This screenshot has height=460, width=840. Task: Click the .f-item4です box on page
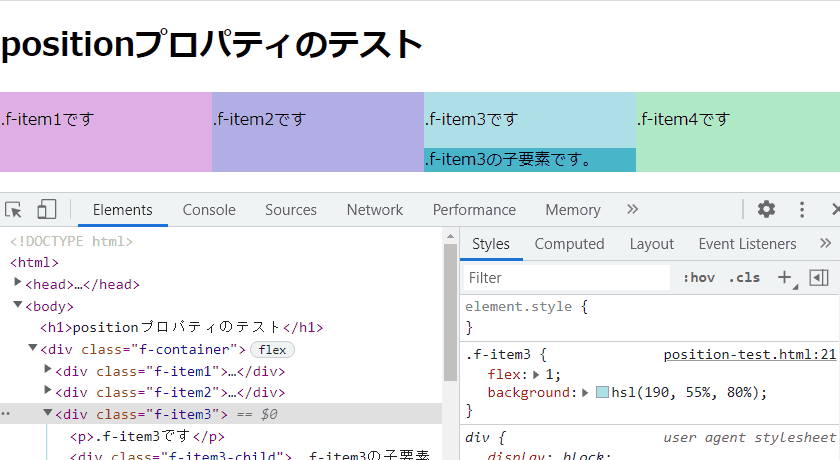pyautogui.click(x=738, y=132)
